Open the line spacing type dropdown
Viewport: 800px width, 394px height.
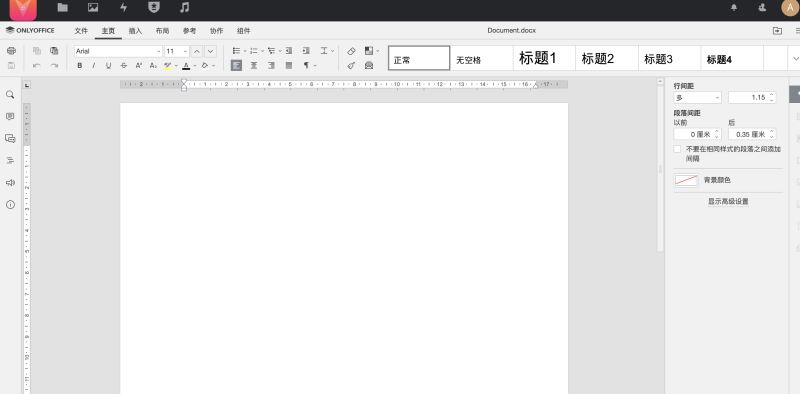point(697,97)
